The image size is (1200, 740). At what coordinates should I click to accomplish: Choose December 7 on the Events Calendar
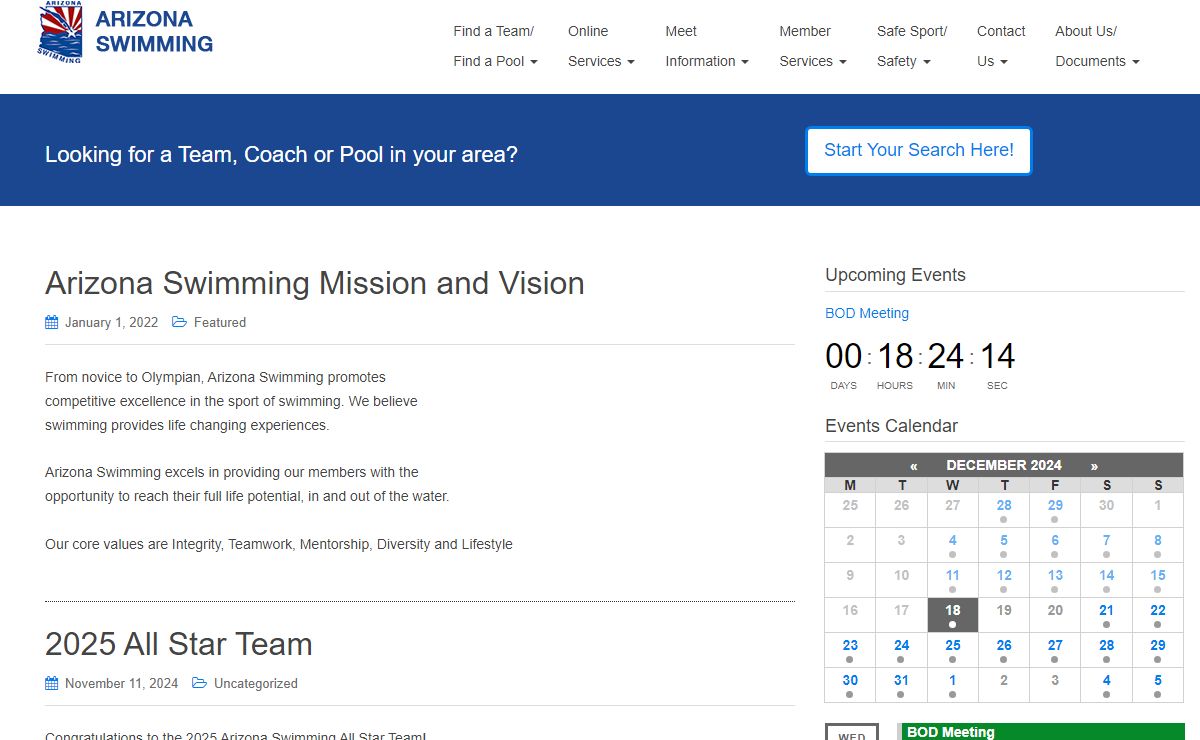[x=1107, y=545]
